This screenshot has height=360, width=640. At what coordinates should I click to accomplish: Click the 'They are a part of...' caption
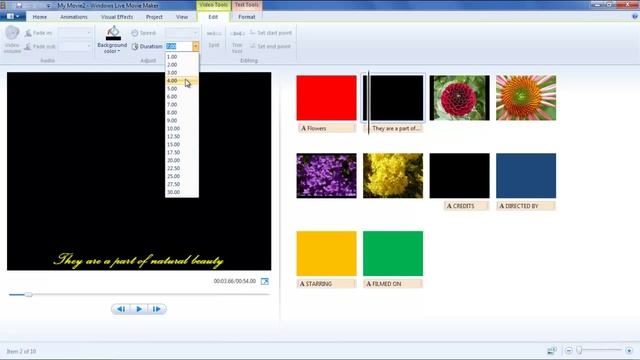[393, 128]
